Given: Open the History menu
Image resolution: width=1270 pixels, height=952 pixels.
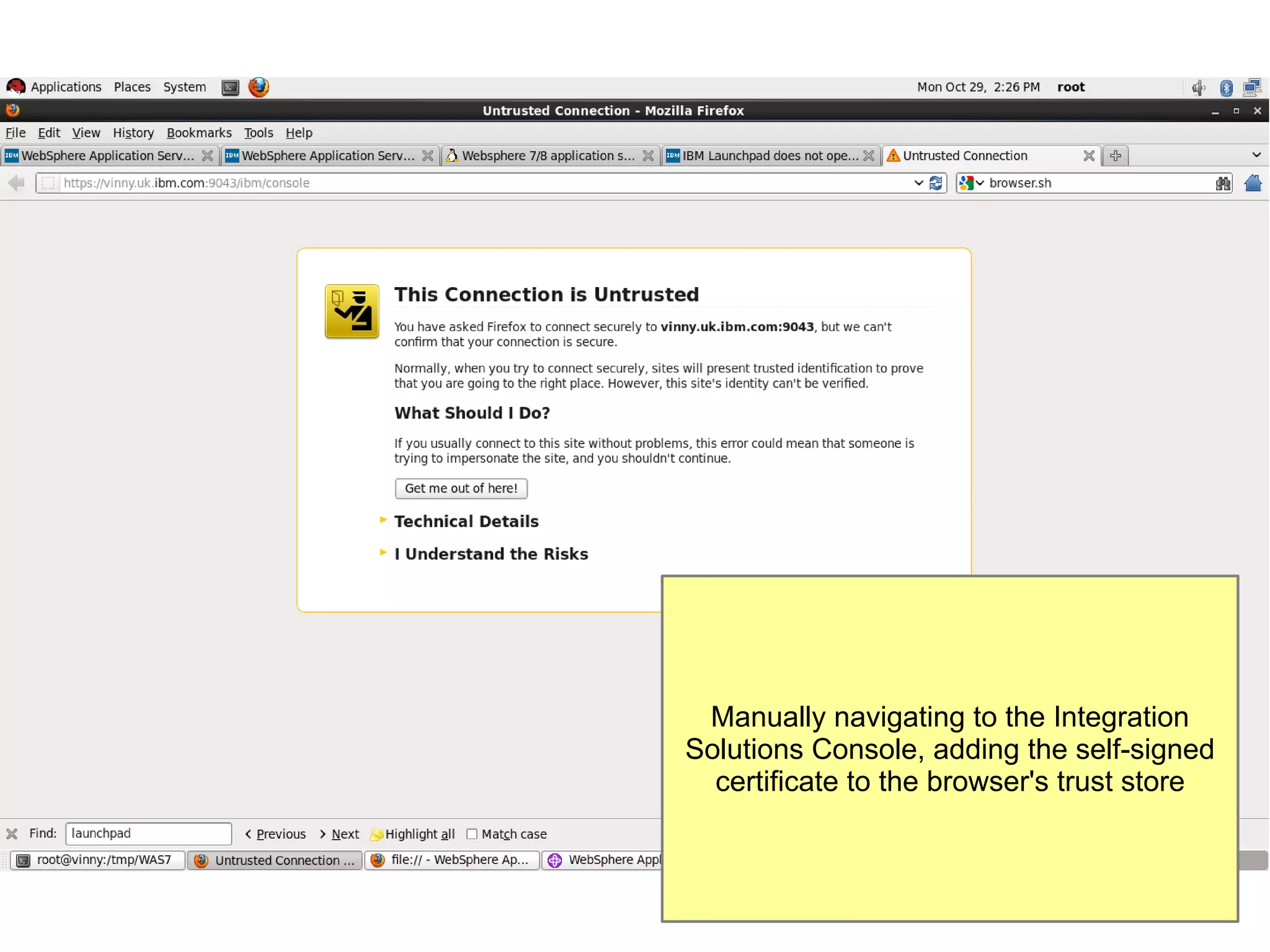Looking at the screenshot, I should (133, 133).
